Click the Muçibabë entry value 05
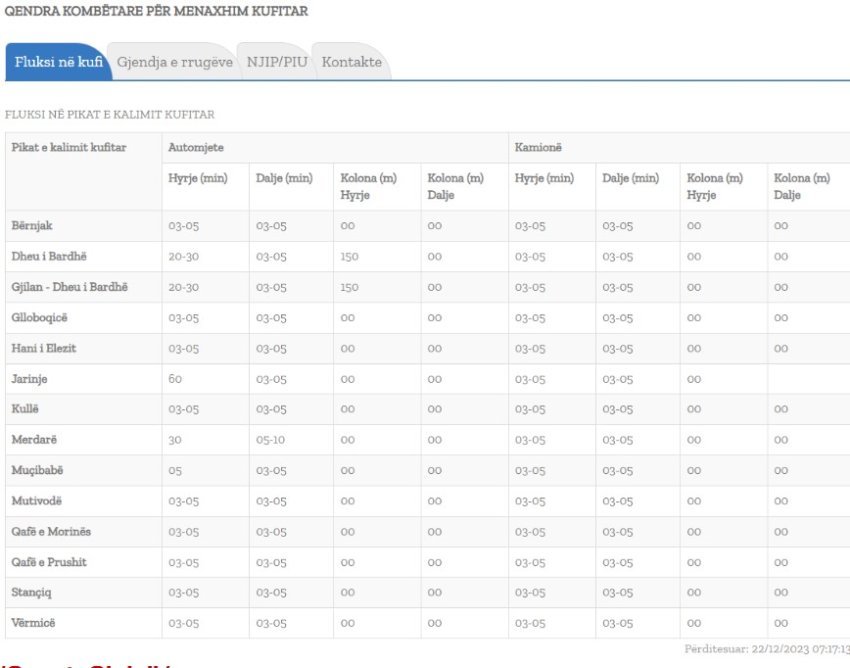 (x=175, y=471)
